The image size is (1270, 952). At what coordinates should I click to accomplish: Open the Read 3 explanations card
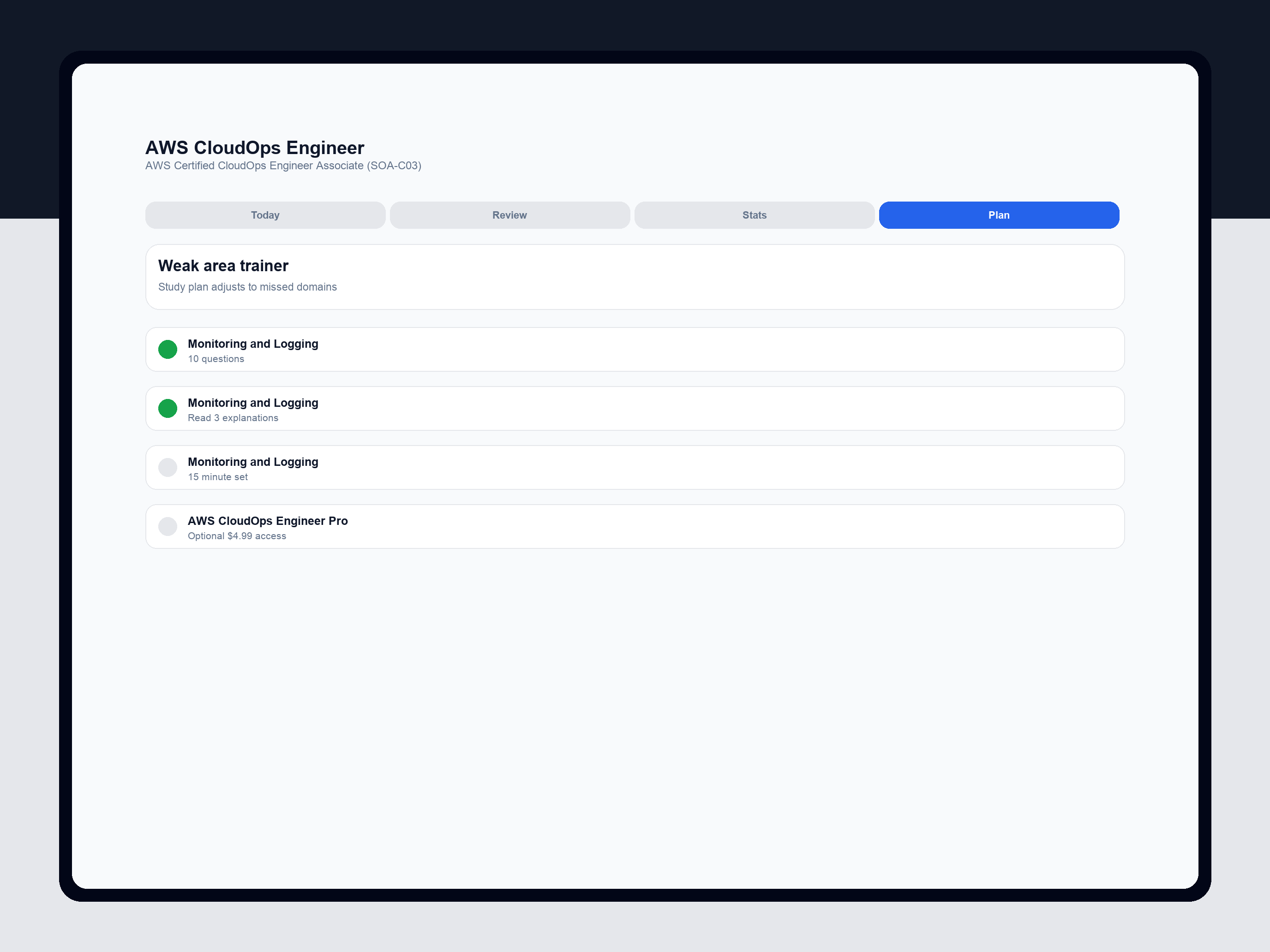point(635,409)
